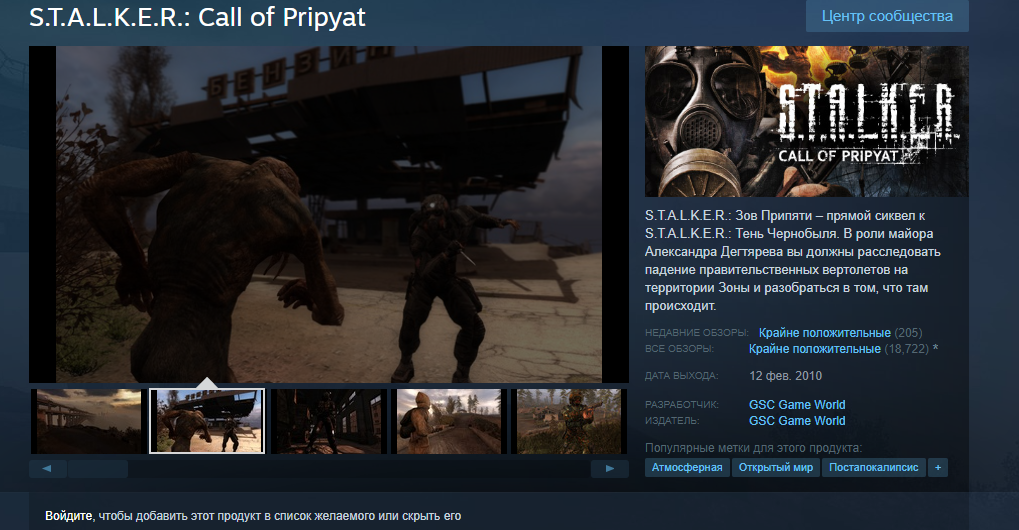Open recent reviews Крайне положительные (205)
This screenshot has width=1019, height=530.
click(840, 333)
